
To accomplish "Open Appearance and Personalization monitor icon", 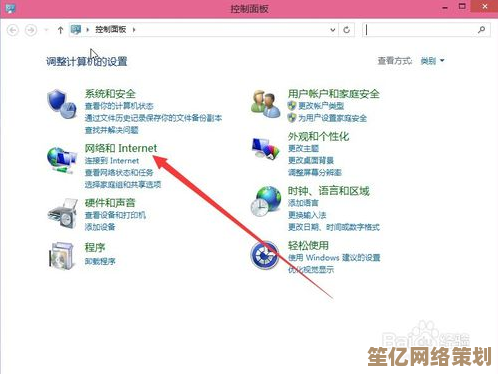I will point(265,148).
